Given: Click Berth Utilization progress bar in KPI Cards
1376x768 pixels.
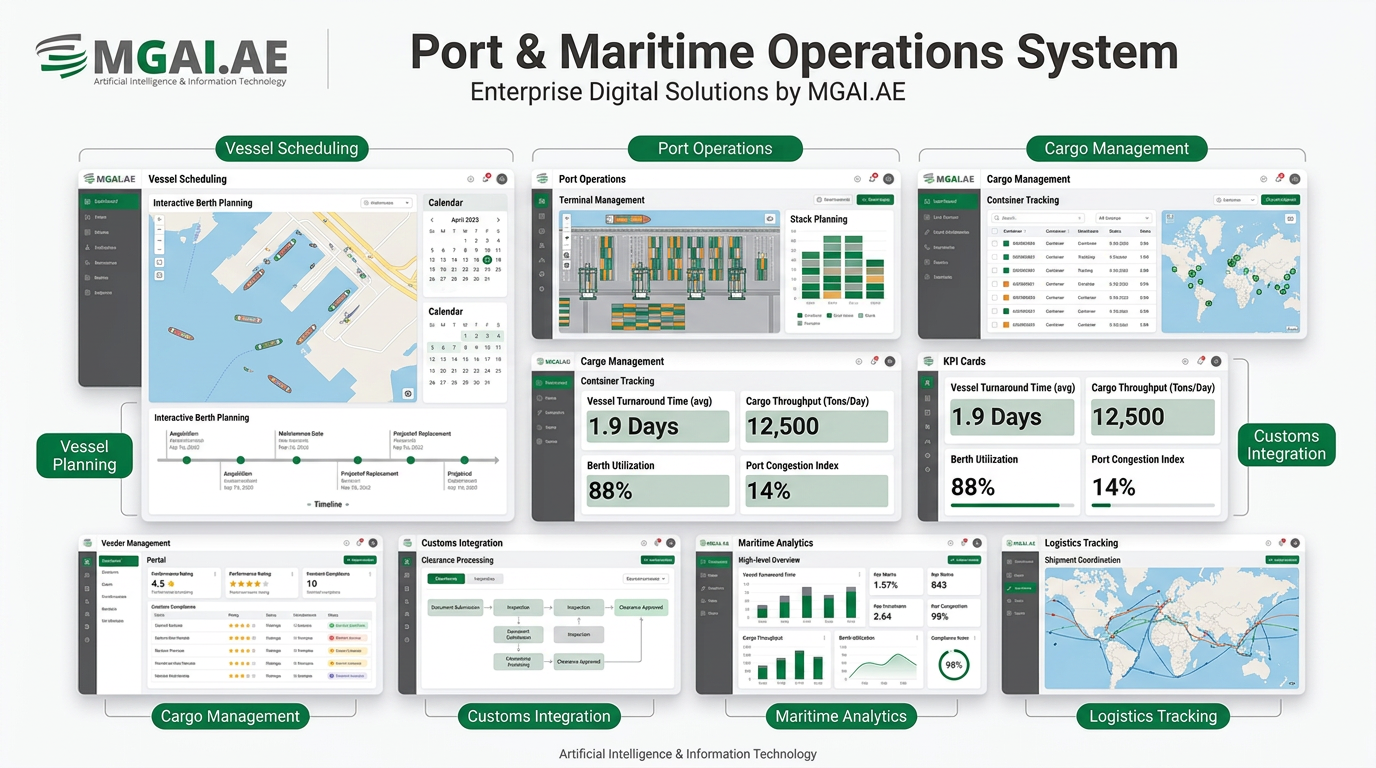Looking at the screenshot, I should (1012, 505).
